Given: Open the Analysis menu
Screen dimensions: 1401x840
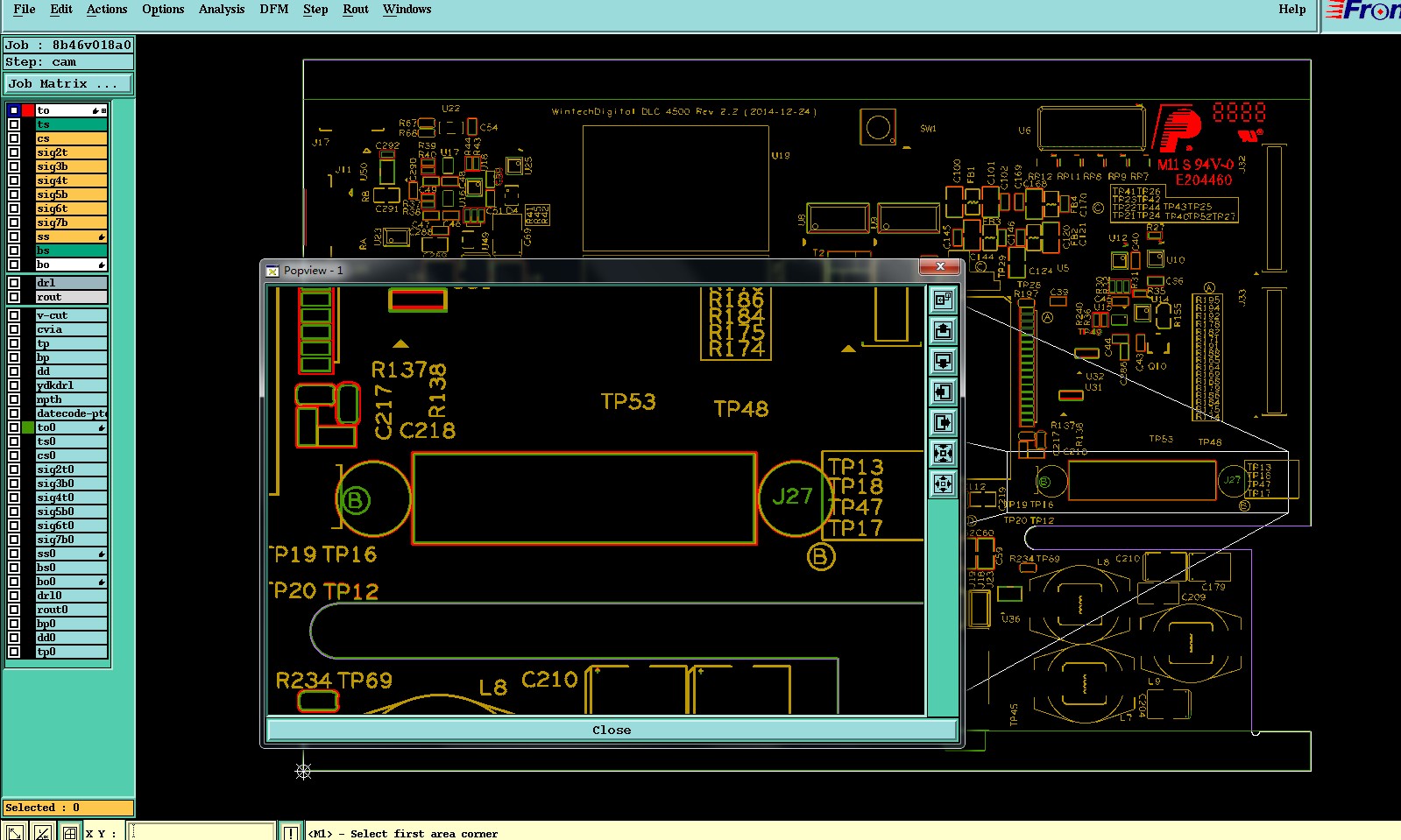Looking at the screenshot, I should pyautogui.click(x=222, y=10).
